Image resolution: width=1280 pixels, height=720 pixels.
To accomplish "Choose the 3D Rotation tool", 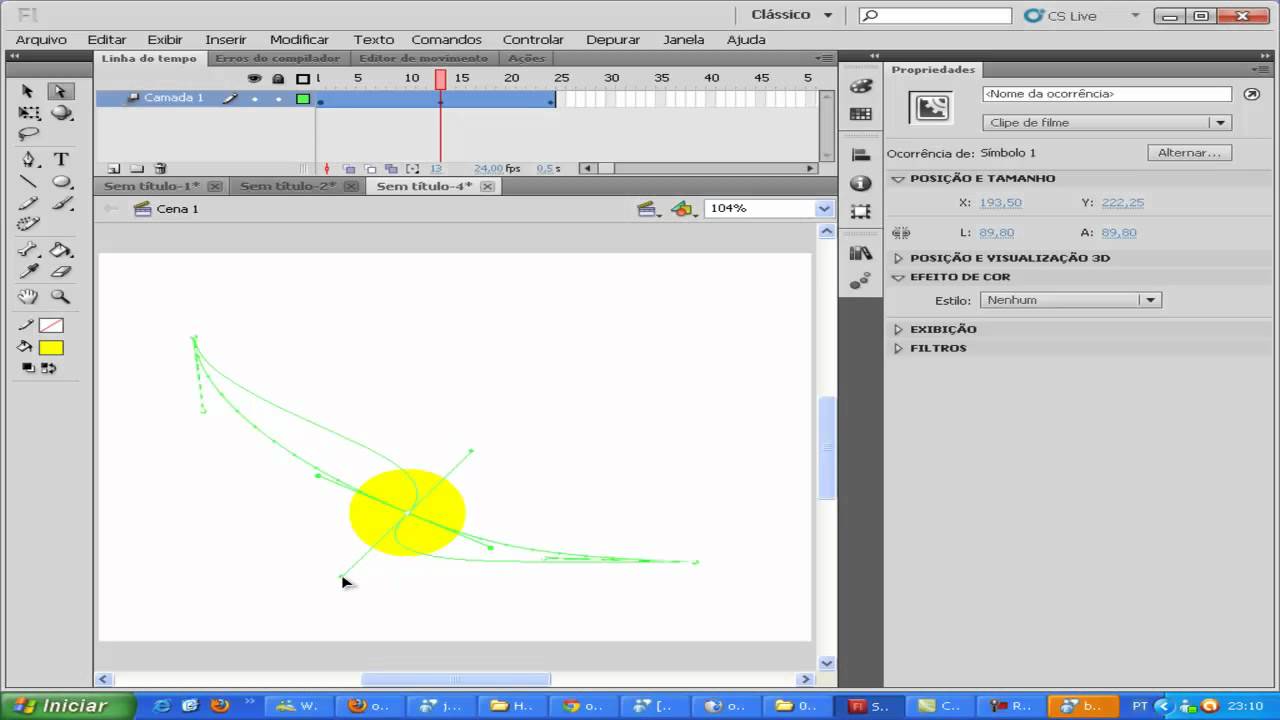I will [62, 113].
